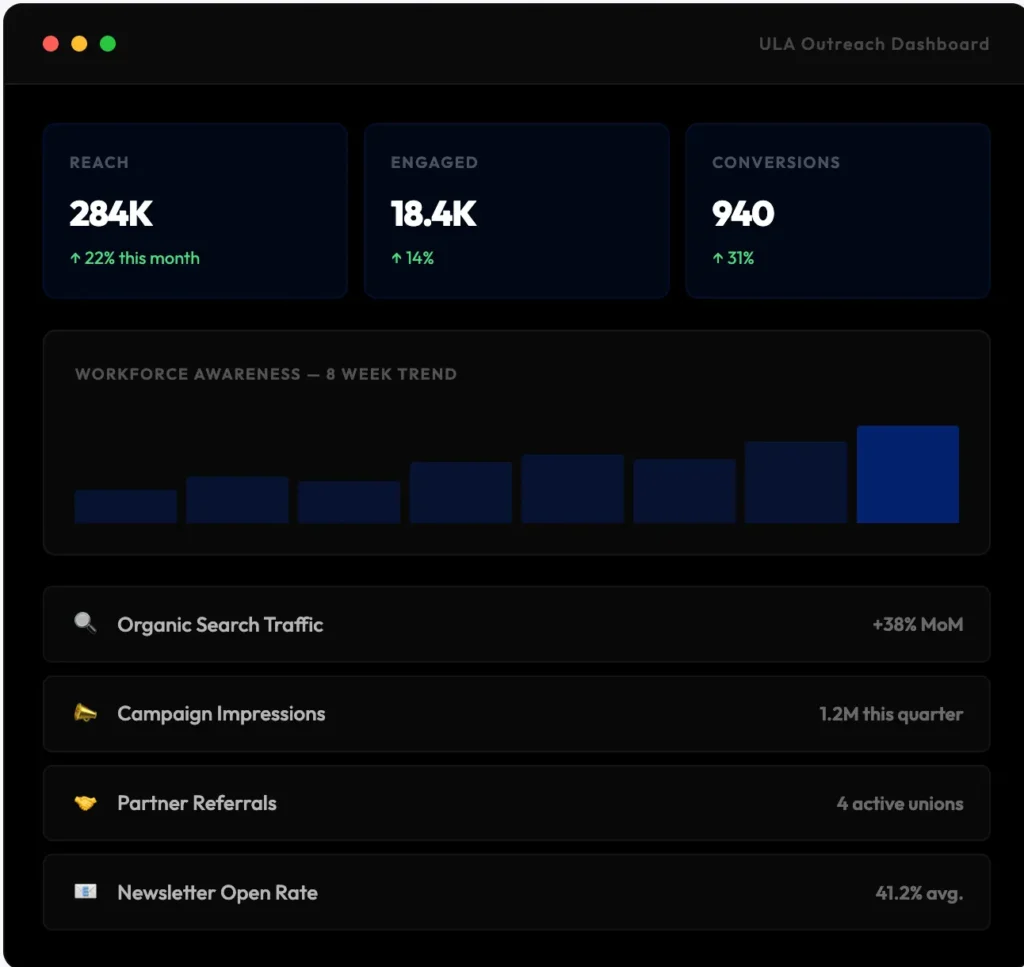Select the brightest final week bar in trend chart

coord(908,474)
